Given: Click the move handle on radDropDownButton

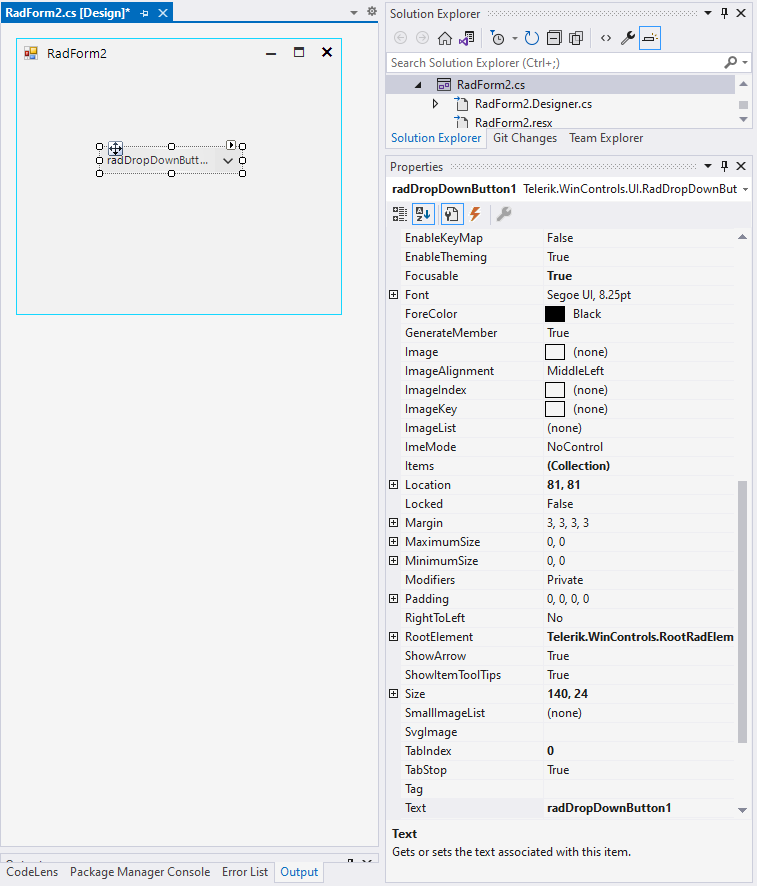Looking at the screenshot, I should coord(115,149).
